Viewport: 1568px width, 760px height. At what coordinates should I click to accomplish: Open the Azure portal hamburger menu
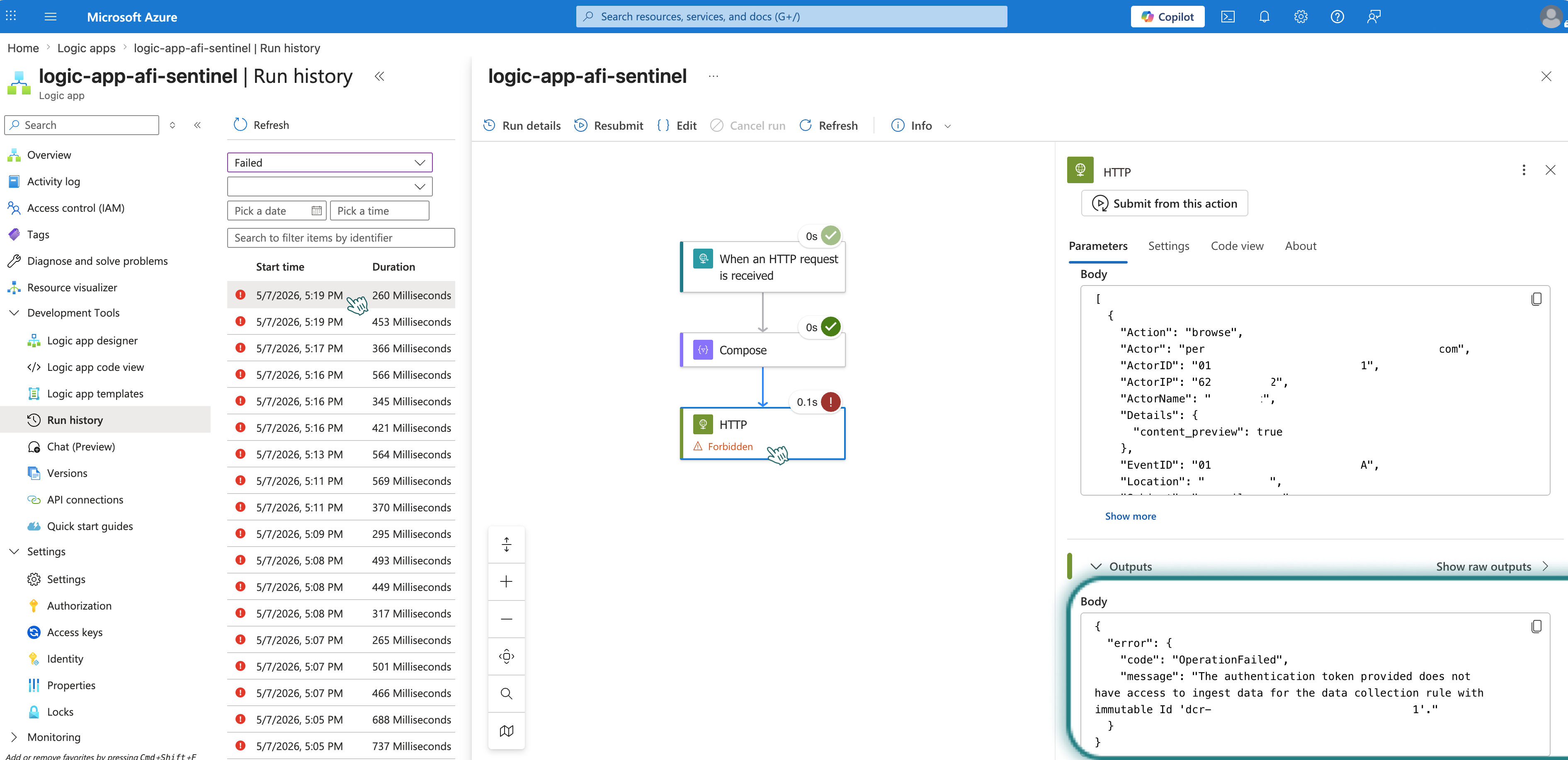click(x=51, y=17)
